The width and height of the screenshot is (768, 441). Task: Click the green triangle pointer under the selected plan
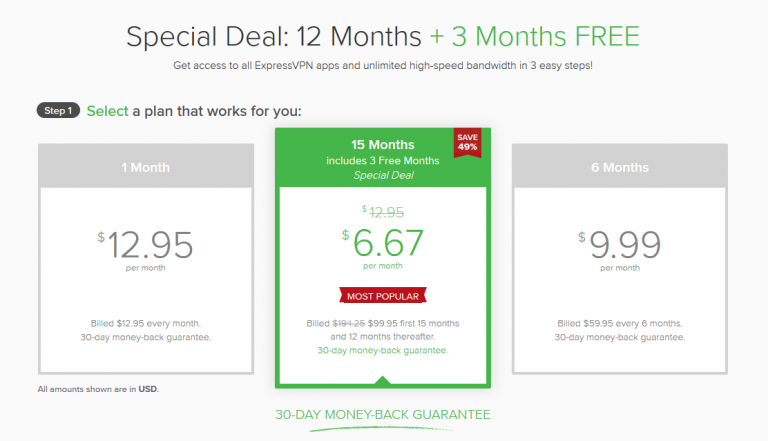coord(383,380)
